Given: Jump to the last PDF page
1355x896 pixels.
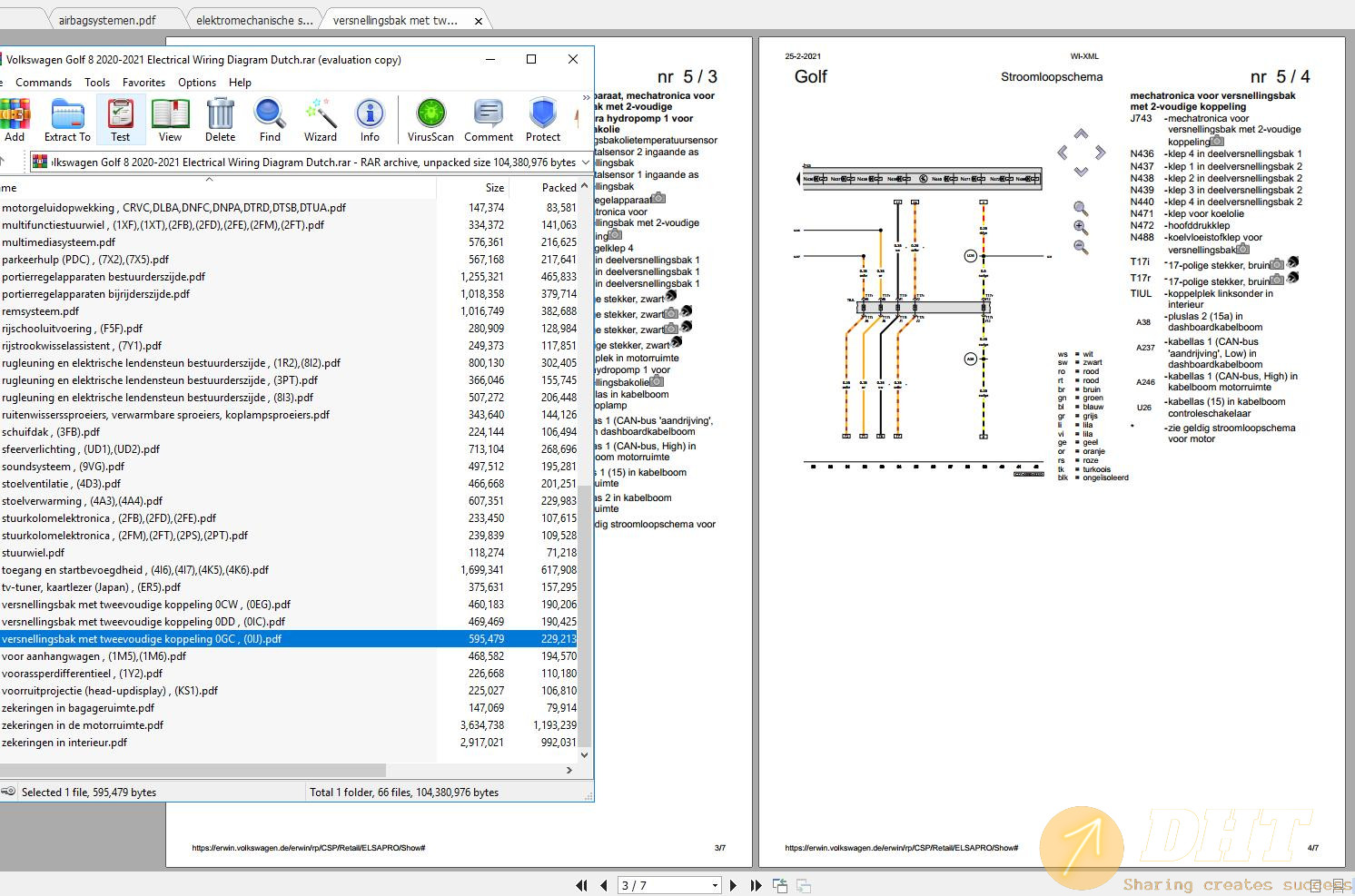Looking at the screenshot, I should [756, 885].
